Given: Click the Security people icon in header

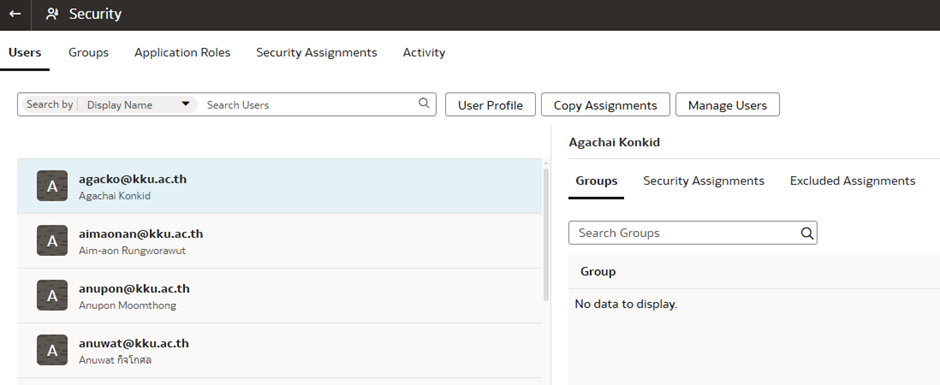Looking at the screenshot, I should pos(52,14).
